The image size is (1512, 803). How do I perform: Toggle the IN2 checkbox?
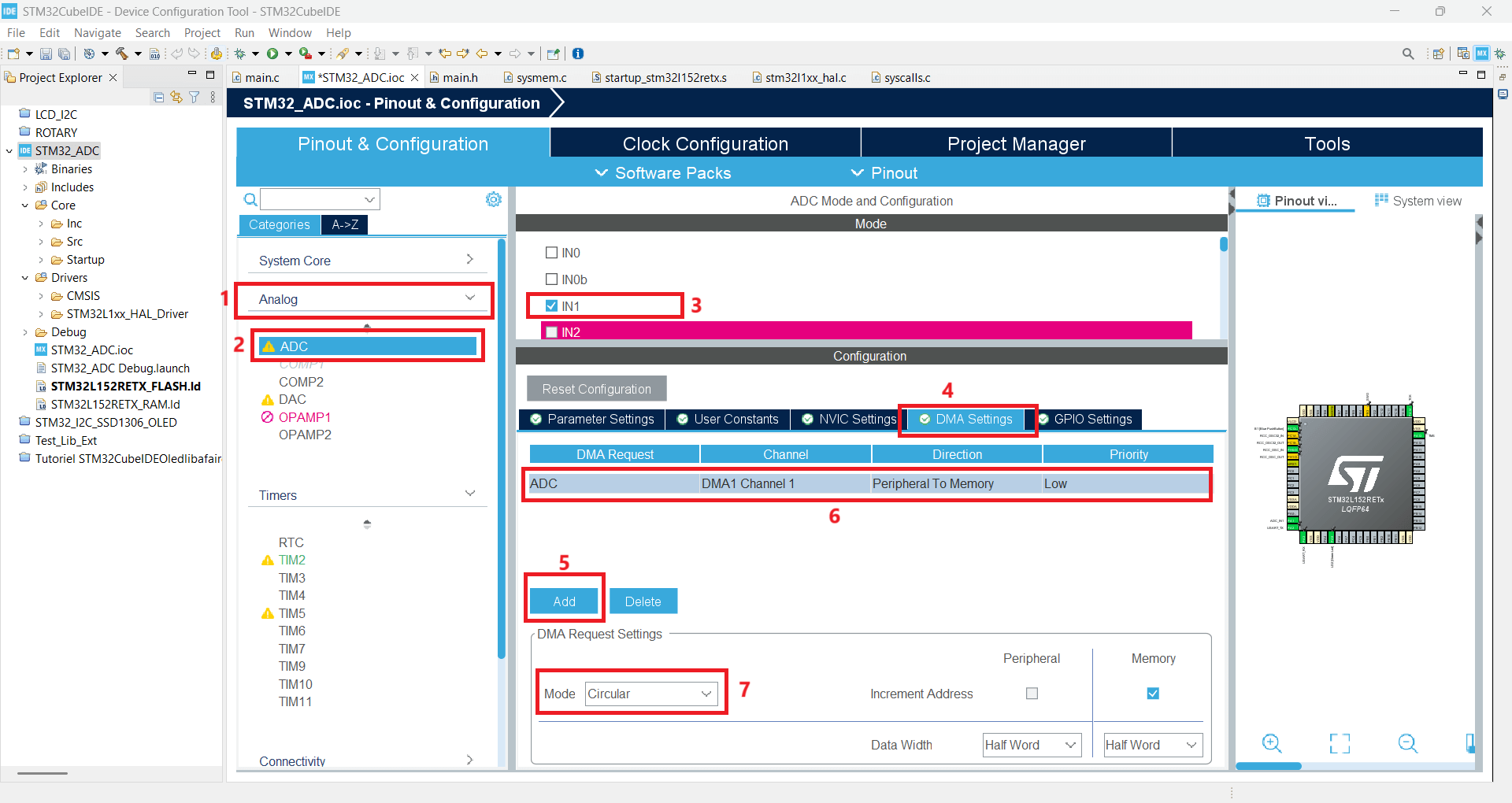[551, 332]
